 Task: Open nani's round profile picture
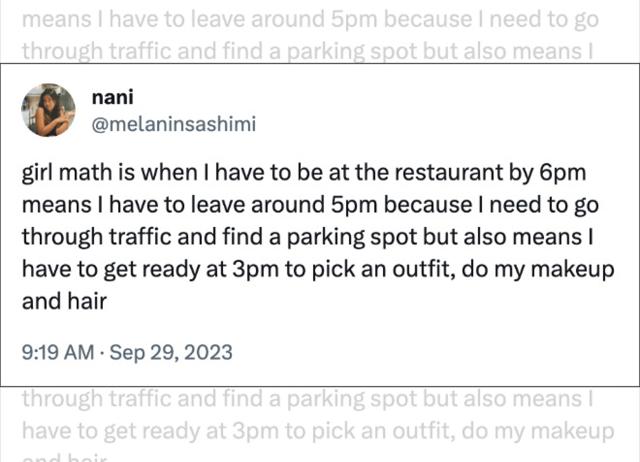[x=48, y=110]
